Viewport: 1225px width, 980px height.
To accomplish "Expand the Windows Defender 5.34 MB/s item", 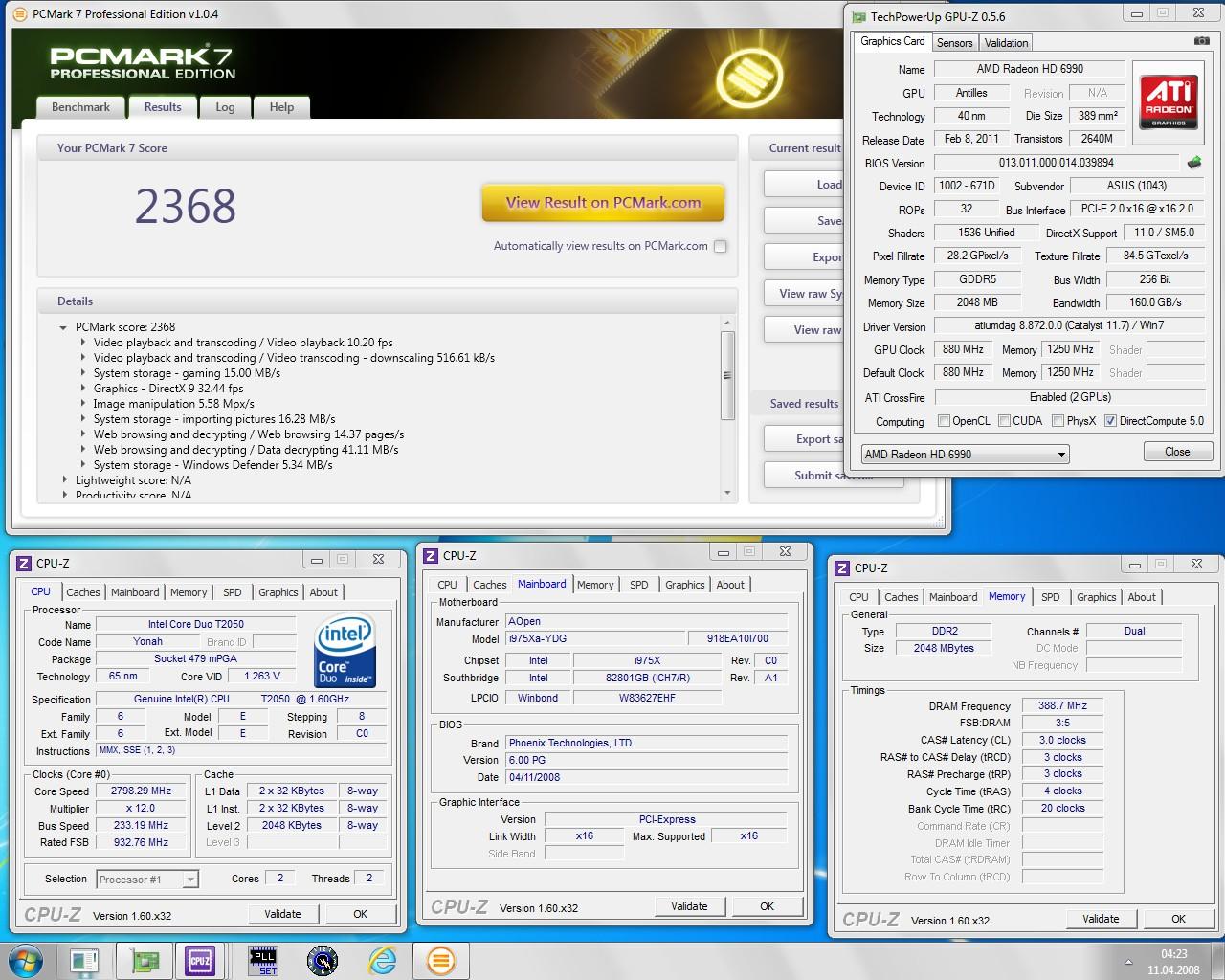I will 82,465.
